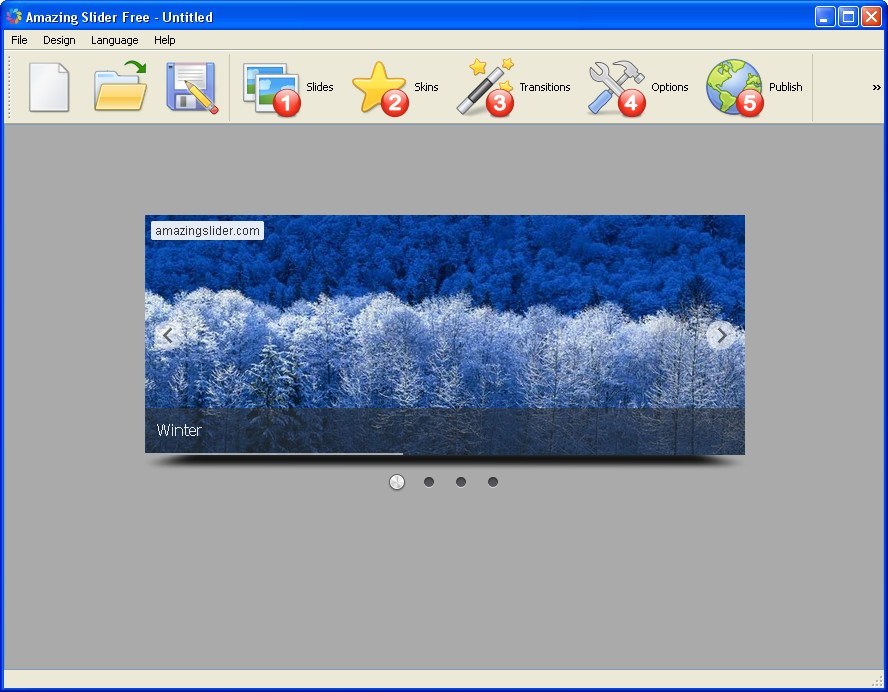
Task: Advance using the next slide arrow
Action: (x=722, y=335)
